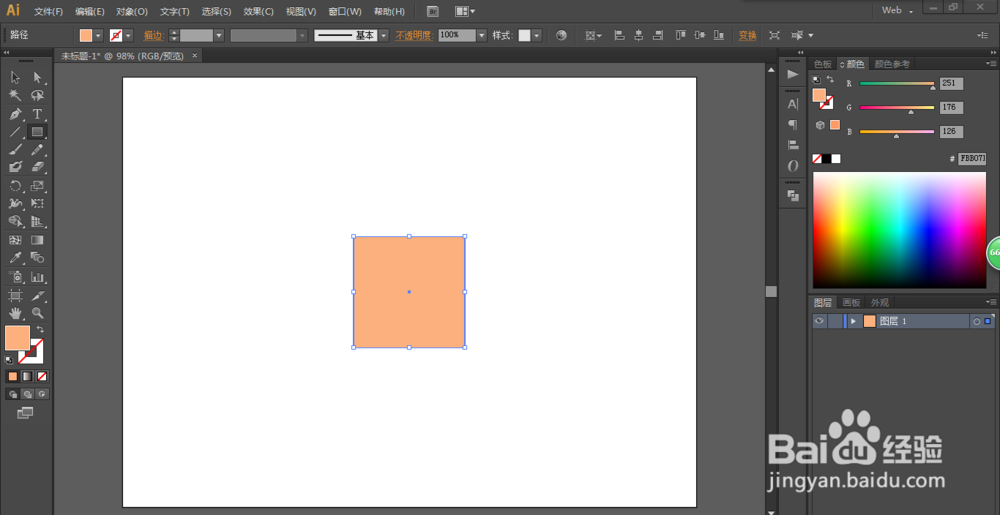Select the Mesh tool
Screen dimensions: 1000x515
pos(16,240)
